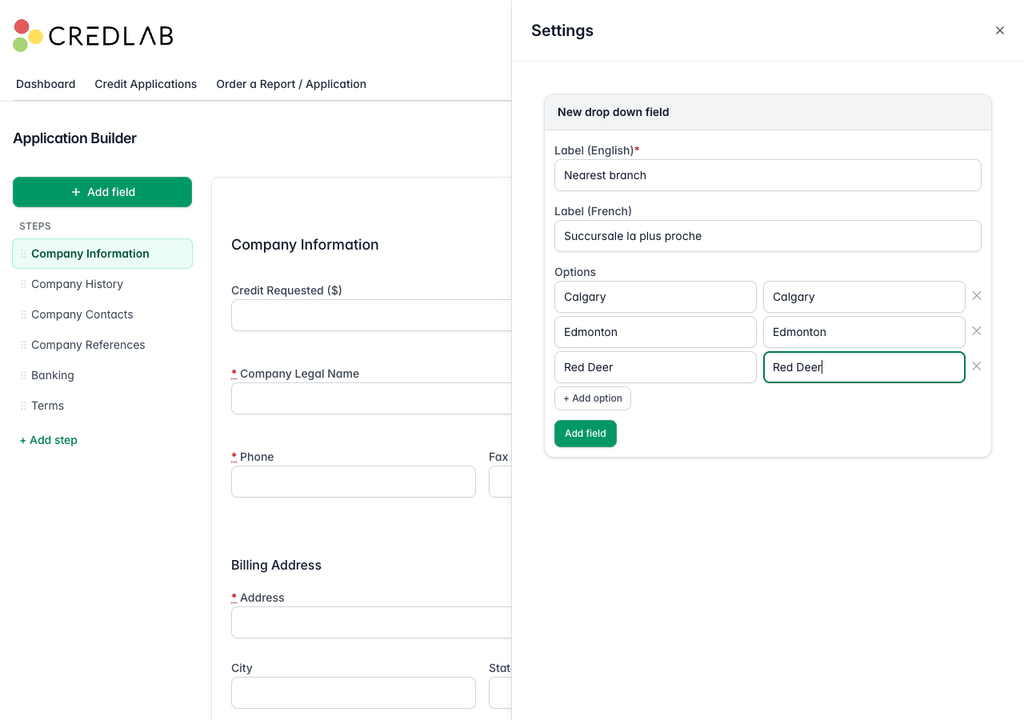Click into the Company Legal Name field
Image resolution: width=1024 pixels, height=720 pixels.
click(371, 399)
